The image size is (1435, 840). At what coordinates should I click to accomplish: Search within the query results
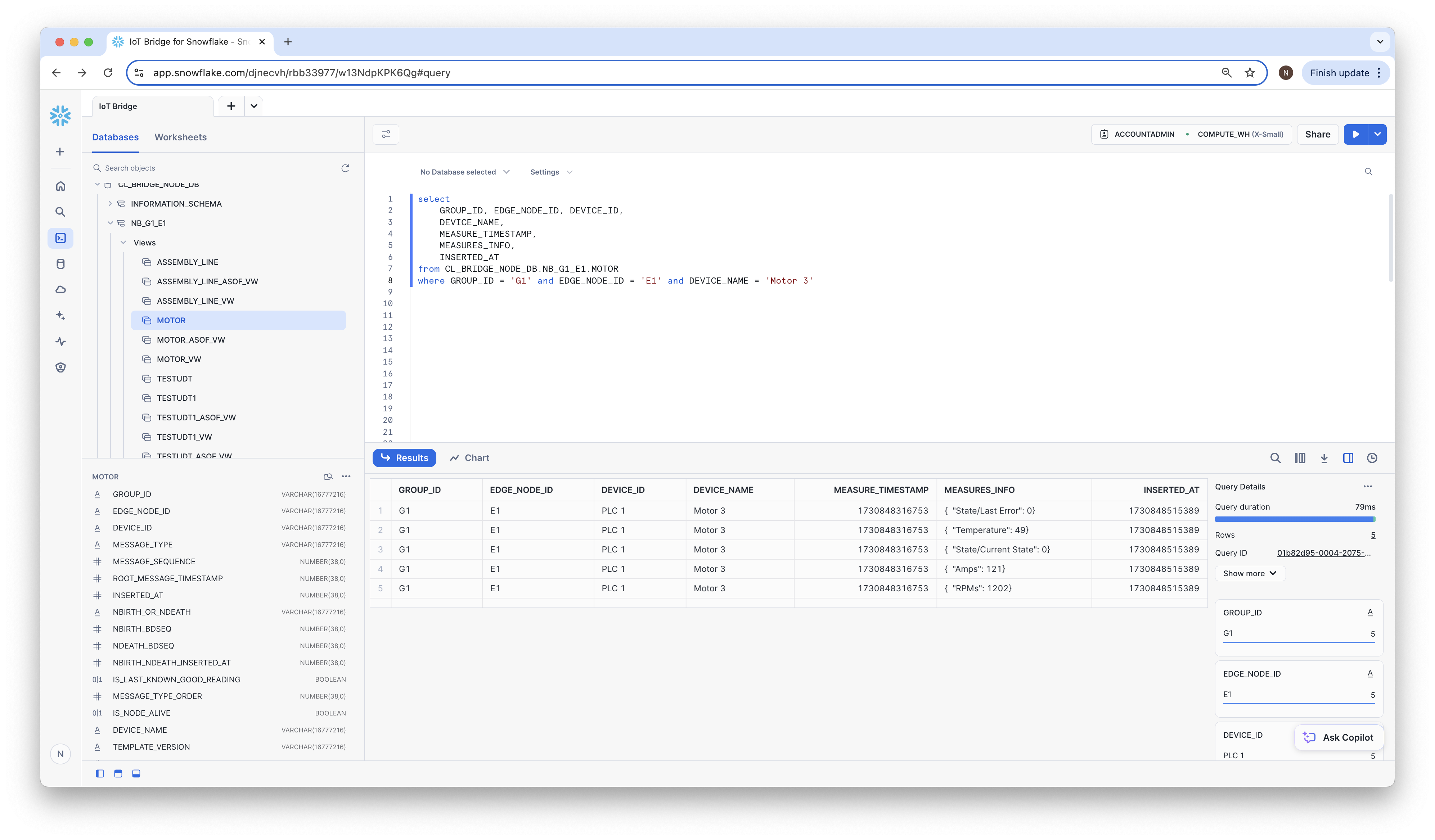click(x=1275, y=458)
